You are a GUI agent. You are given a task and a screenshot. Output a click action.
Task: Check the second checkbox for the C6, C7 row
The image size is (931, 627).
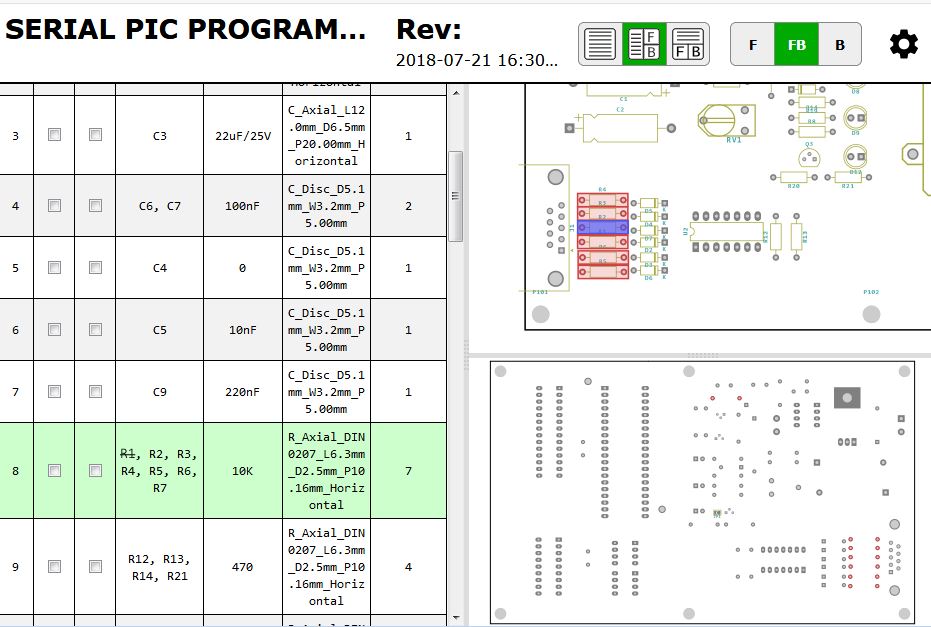pos(94,205)
